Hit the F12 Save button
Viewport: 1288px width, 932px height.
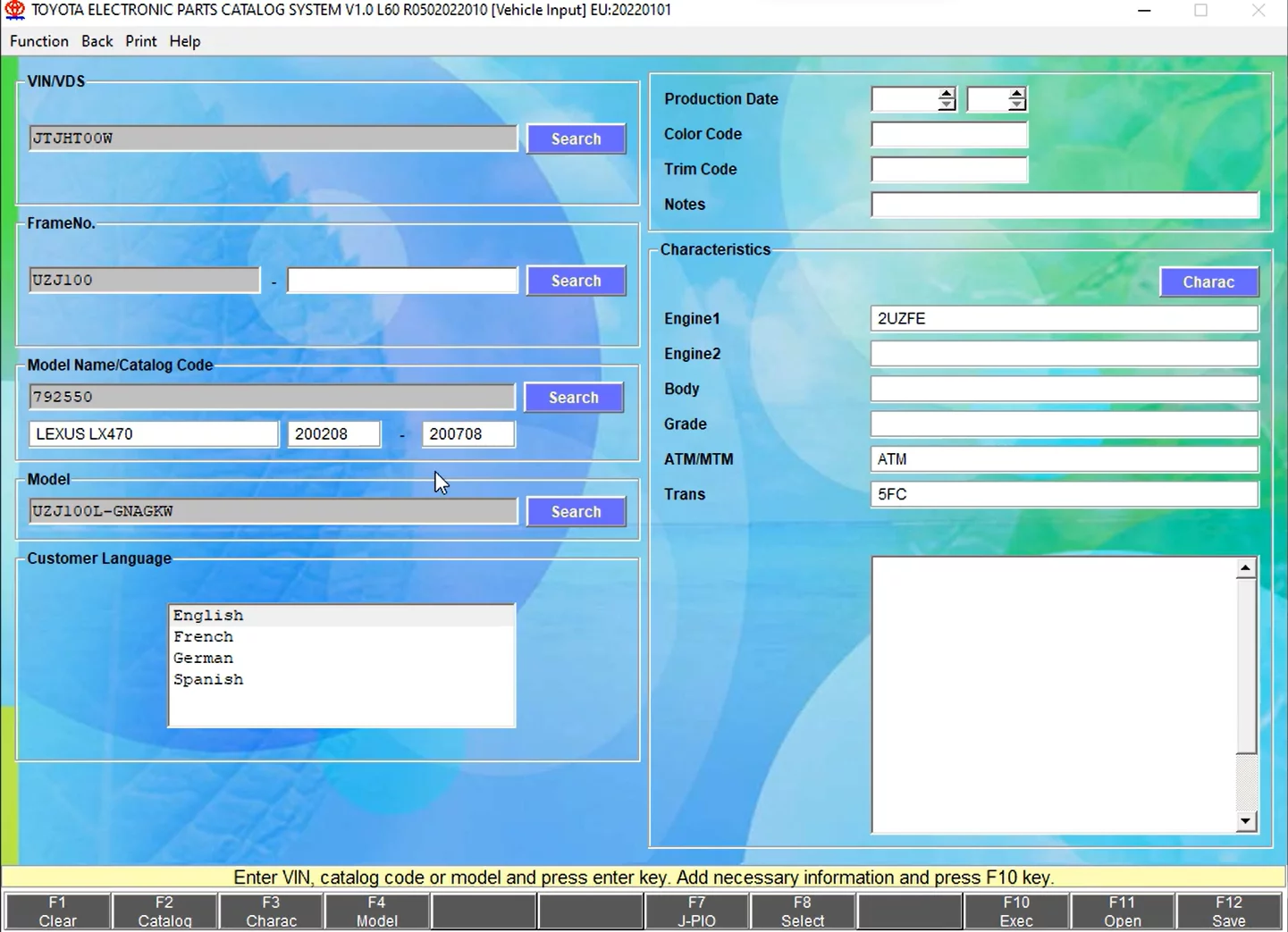(1228, 911)
